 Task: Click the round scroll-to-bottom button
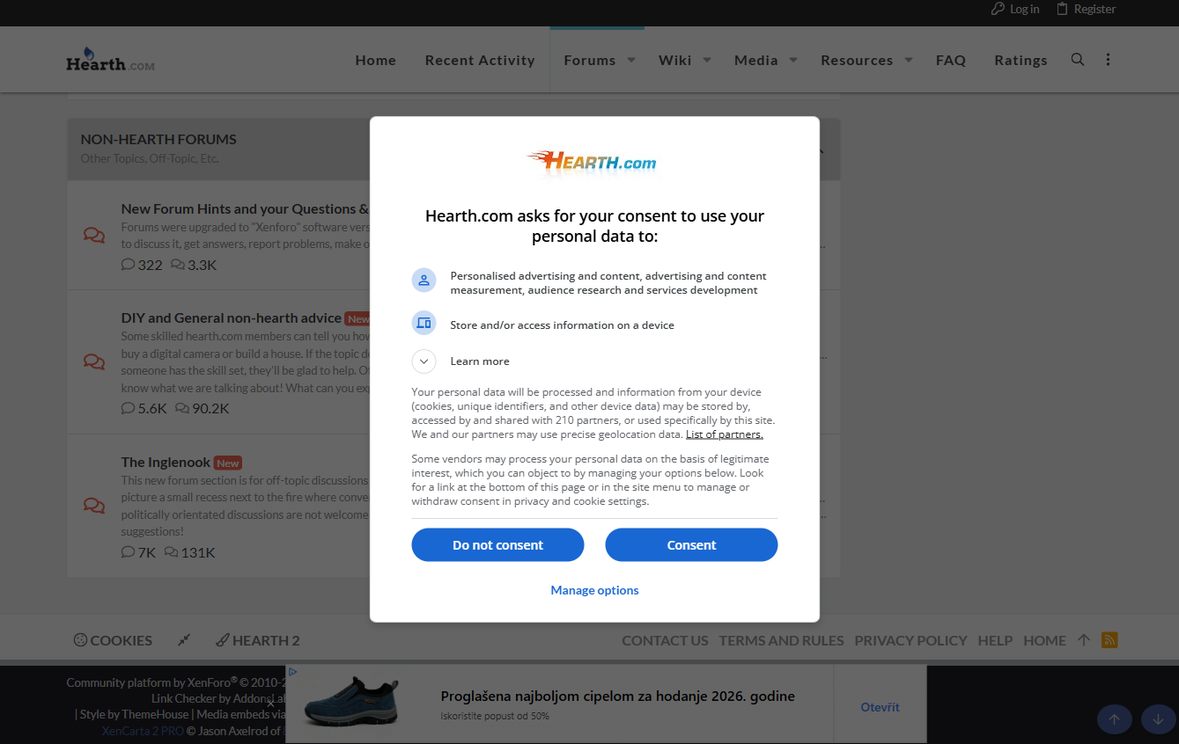point(1158,719)
